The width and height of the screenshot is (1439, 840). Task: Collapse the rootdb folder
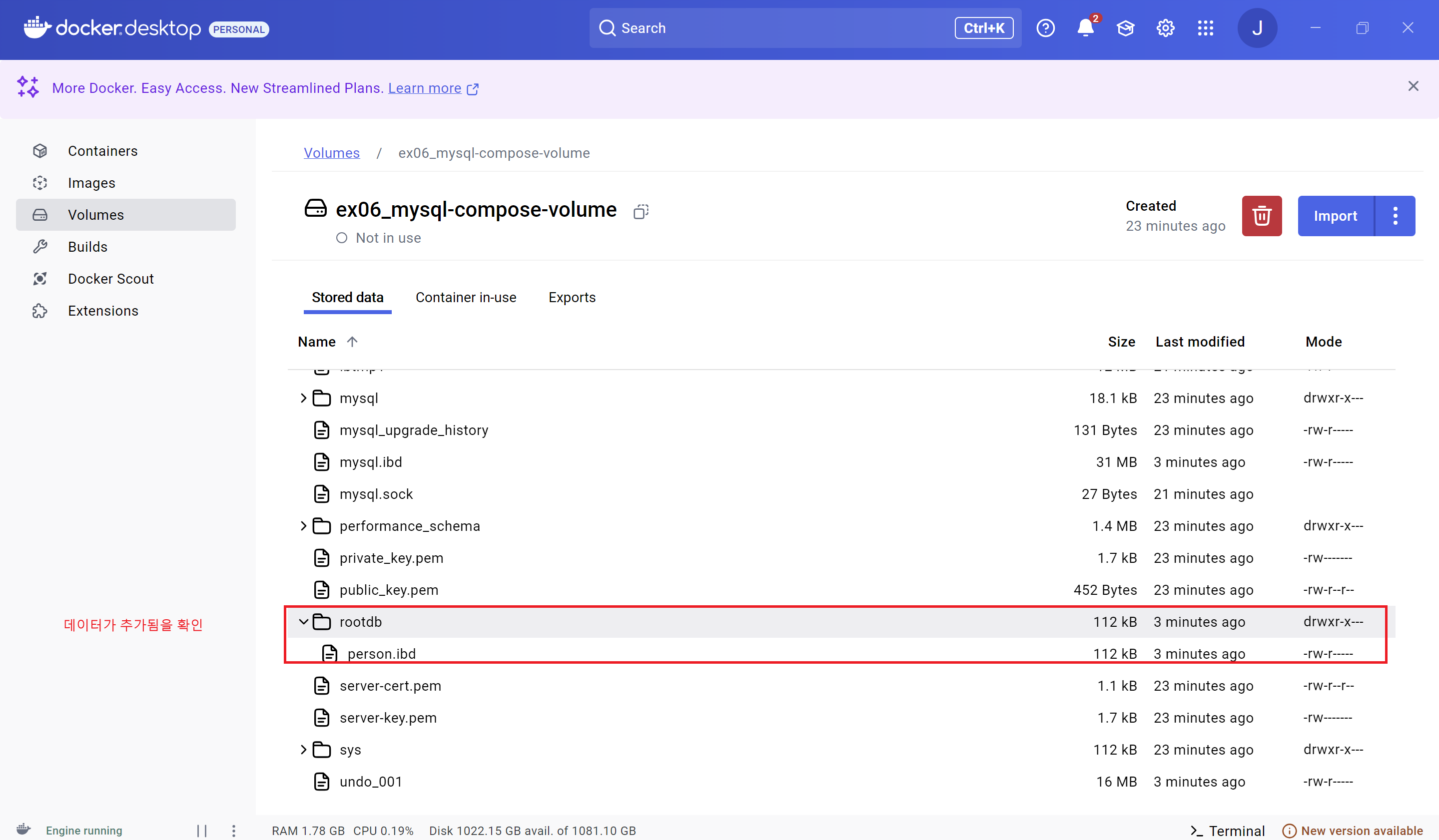303,621
